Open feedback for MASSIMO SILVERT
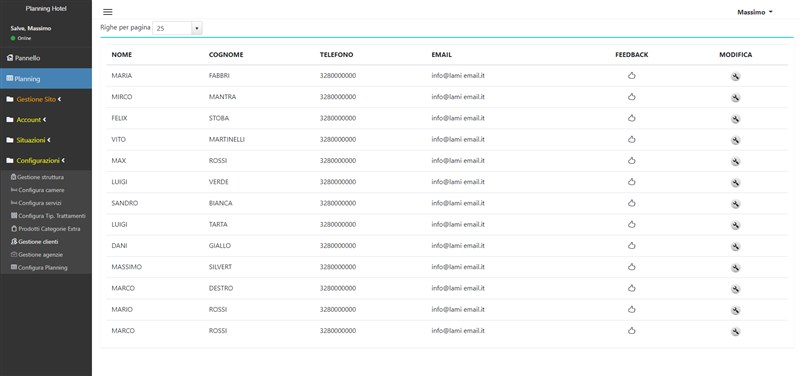The image size is (800, 376). click(x=632, y=267)
